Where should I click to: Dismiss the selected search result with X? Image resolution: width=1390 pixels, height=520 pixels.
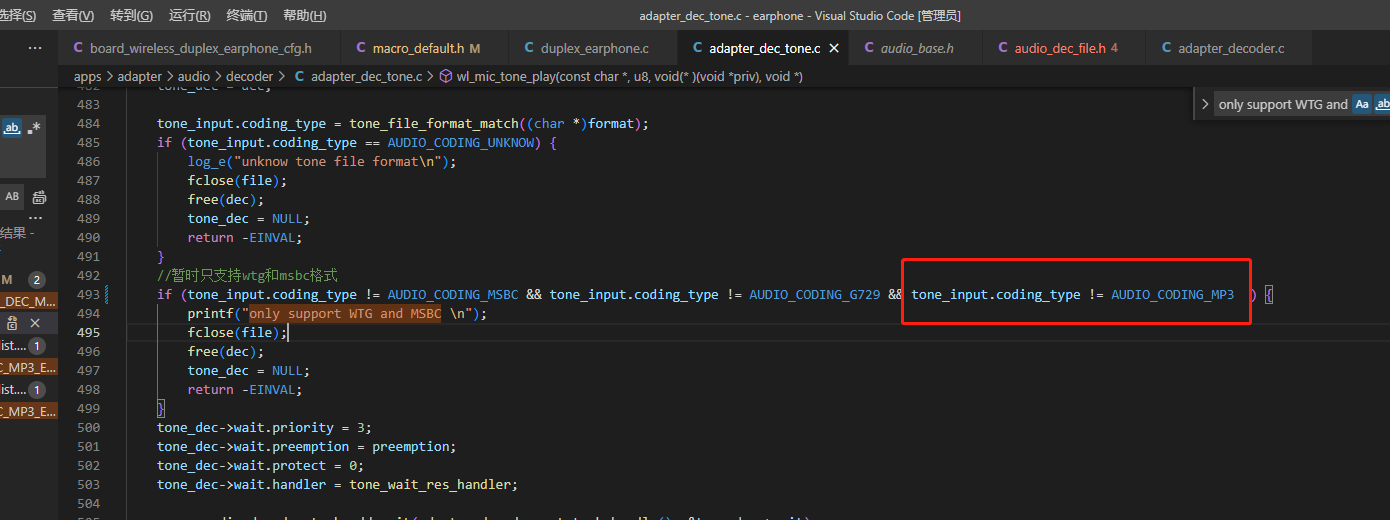coord(35,323)
